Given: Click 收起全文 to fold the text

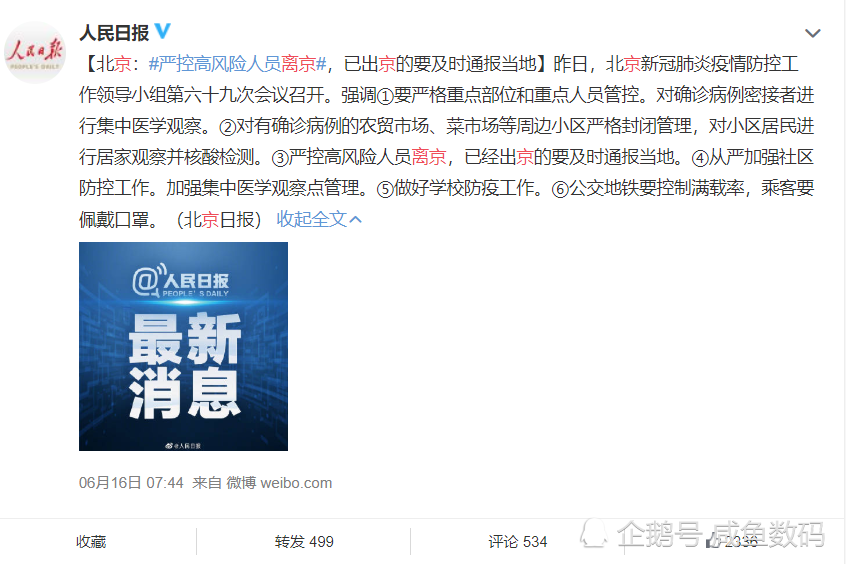Looking at the screenshot, I should coord(311,219).
